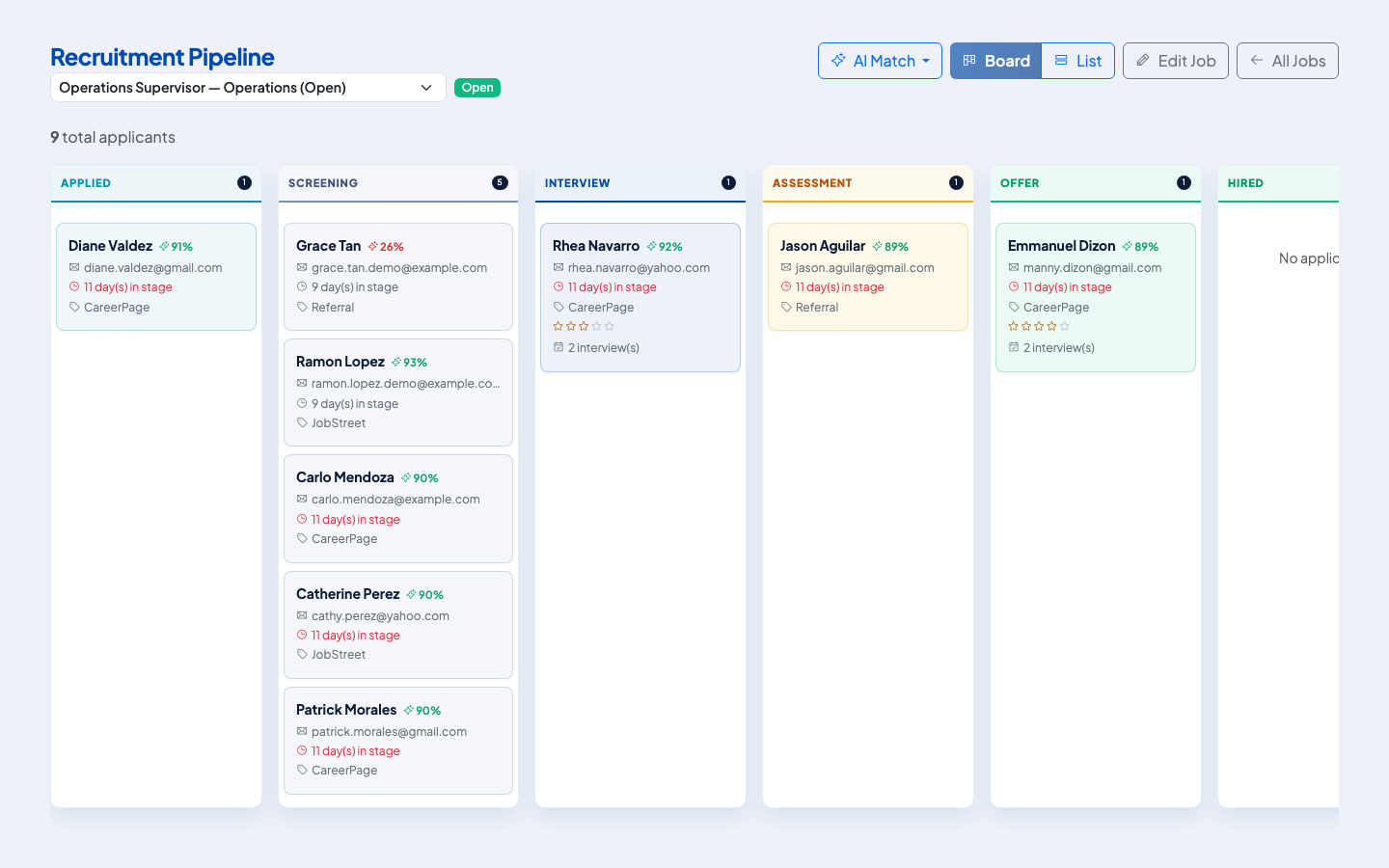This screenshot has height=868, width=1389.
Task: Open the AI Match dropdown
Action: pyautogui.click(x=880, y=61)
